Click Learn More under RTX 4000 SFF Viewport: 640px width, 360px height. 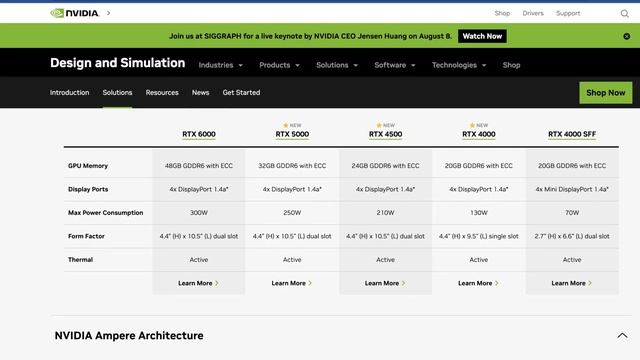click(571, 283)
